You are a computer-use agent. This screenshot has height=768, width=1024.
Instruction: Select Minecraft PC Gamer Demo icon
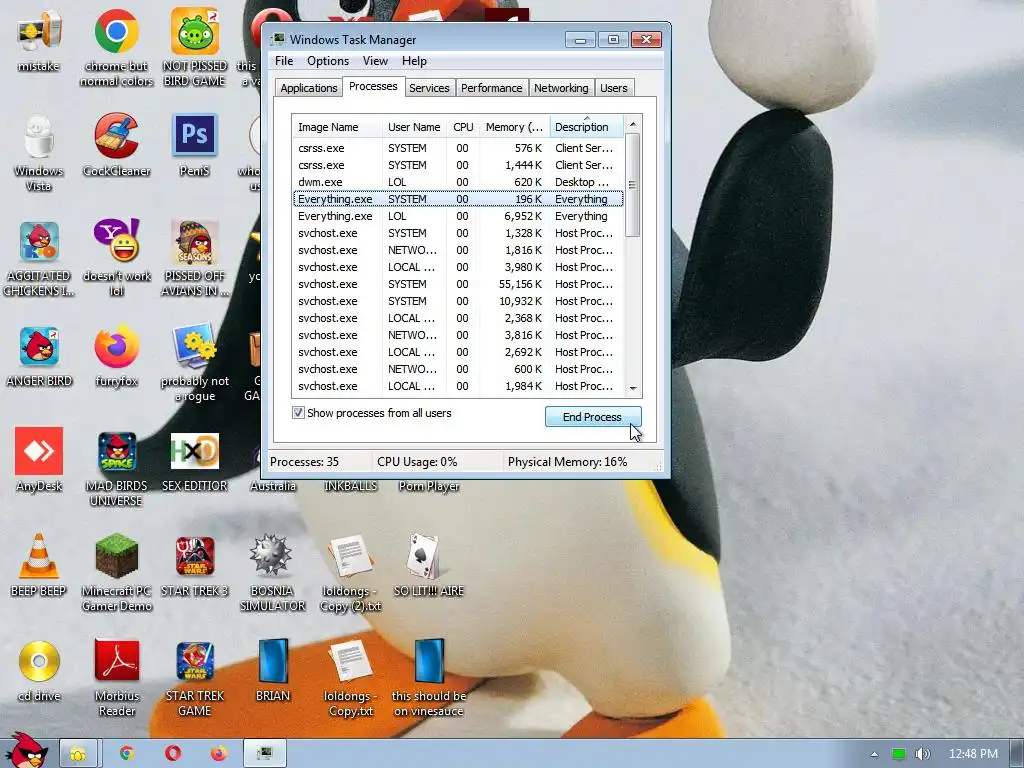pos(116,572)
